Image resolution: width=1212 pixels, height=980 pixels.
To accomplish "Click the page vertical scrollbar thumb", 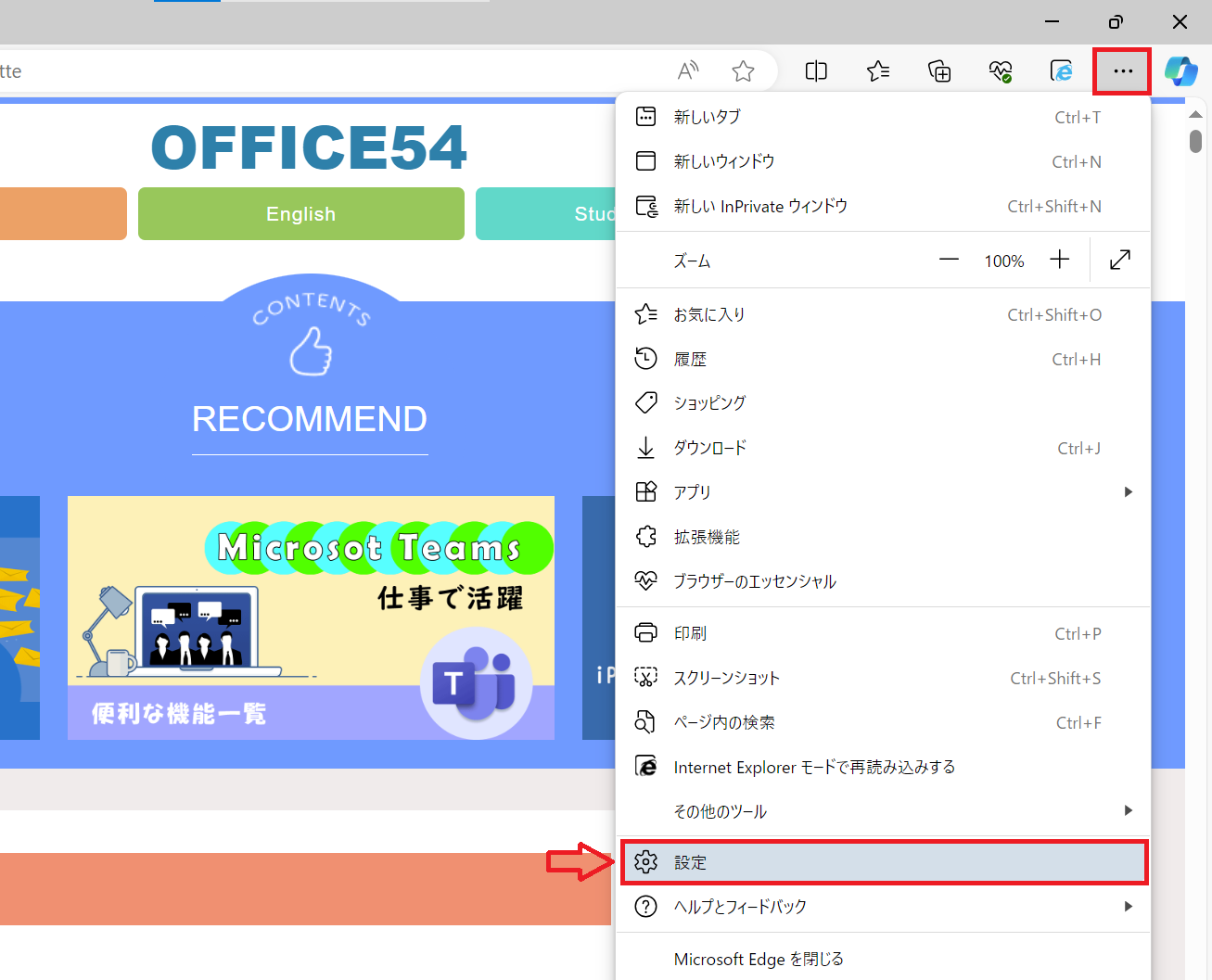I will click(x=1195, y=141).
